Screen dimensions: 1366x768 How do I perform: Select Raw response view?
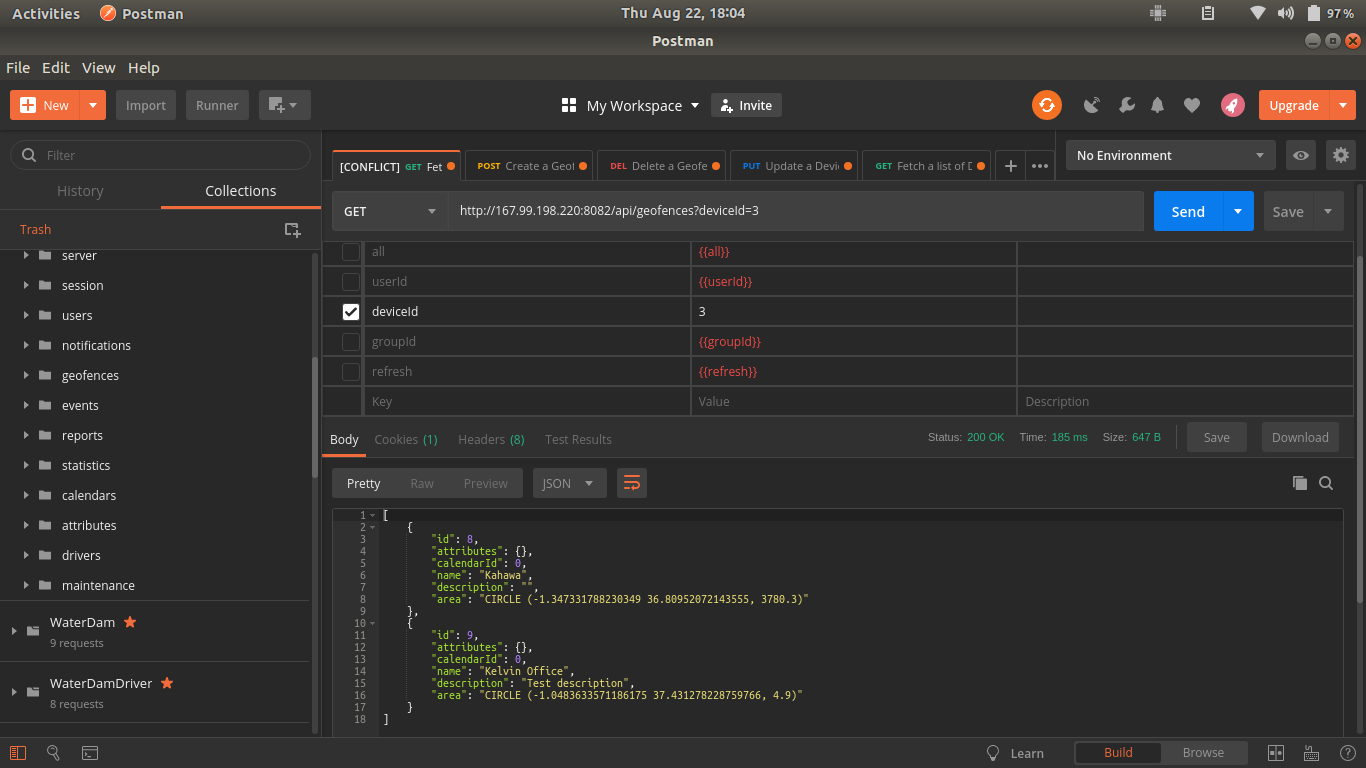click(x=422, y=483)
